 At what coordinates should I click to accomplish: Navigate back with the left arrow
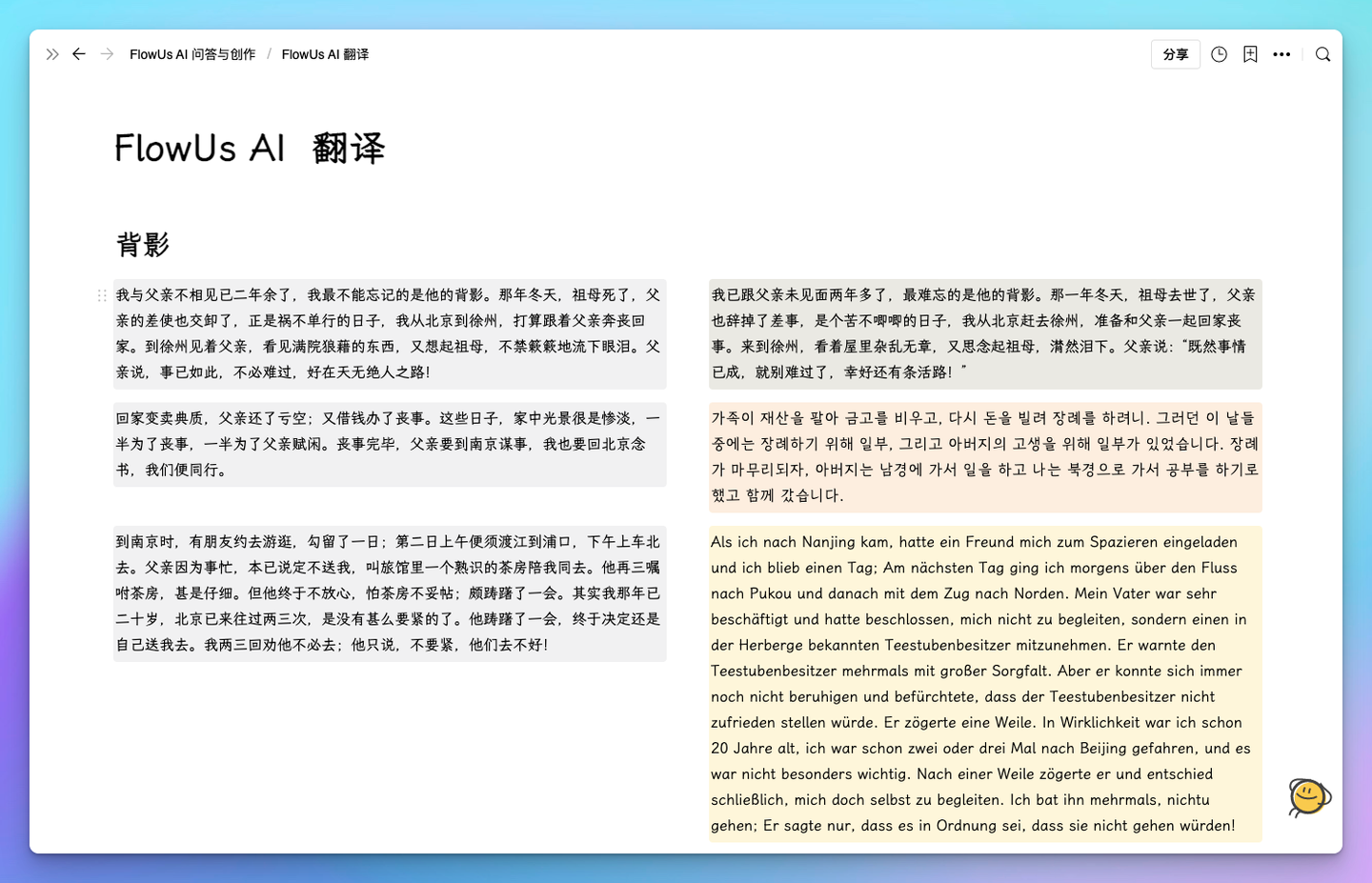click(x=79, y=54)
